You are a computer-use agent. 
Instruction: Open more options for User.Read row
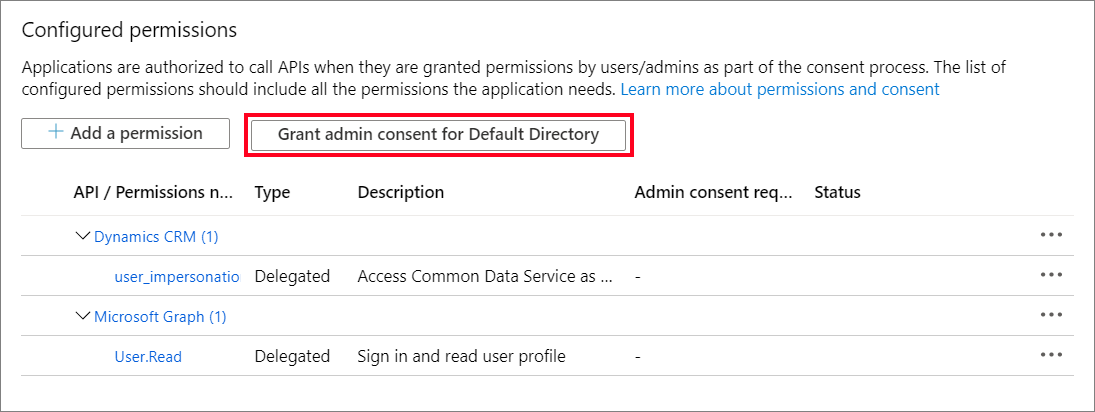1050,355
